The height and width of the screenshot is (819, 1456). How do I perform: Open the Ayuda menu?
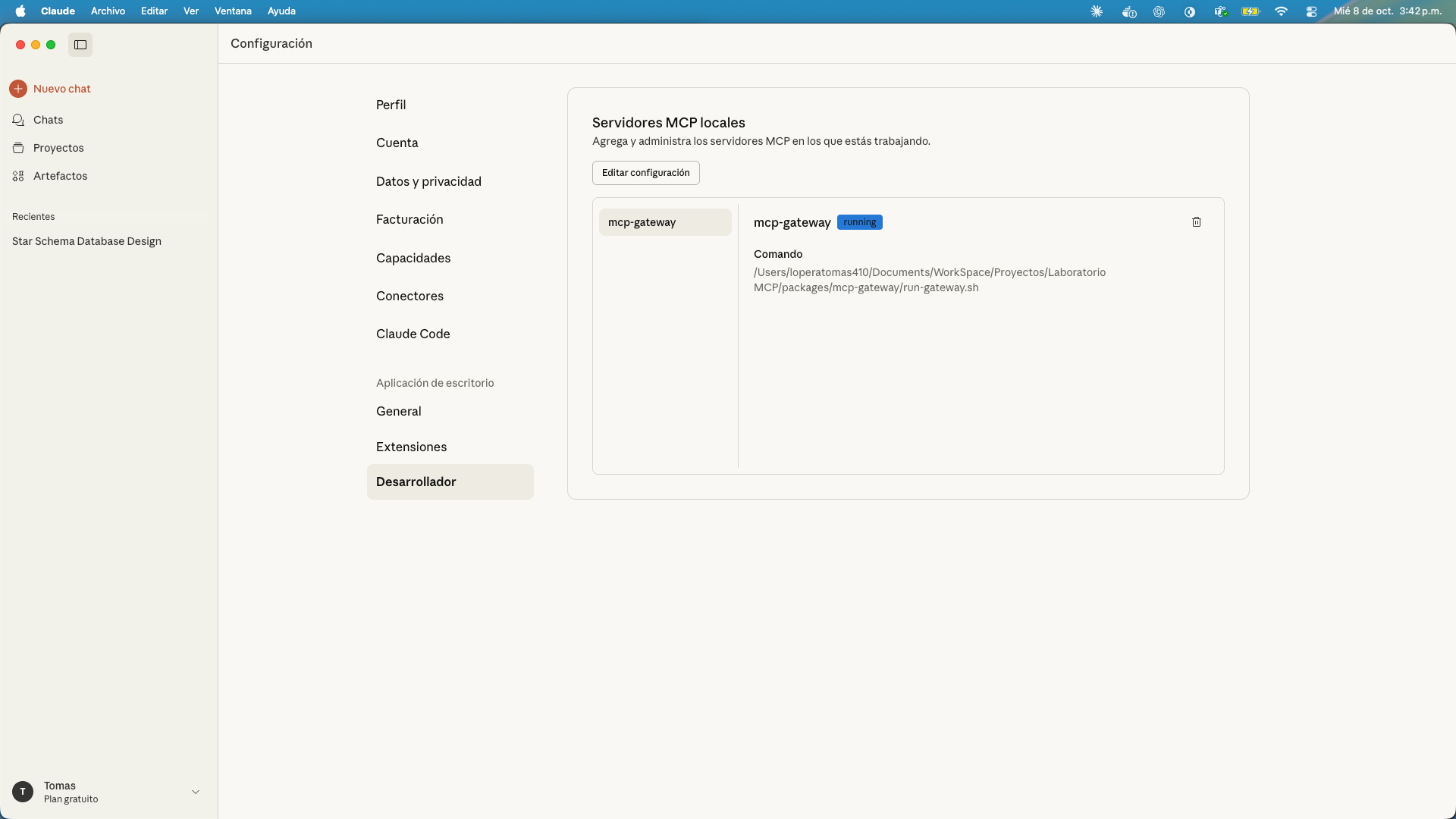tap(281, 11)
